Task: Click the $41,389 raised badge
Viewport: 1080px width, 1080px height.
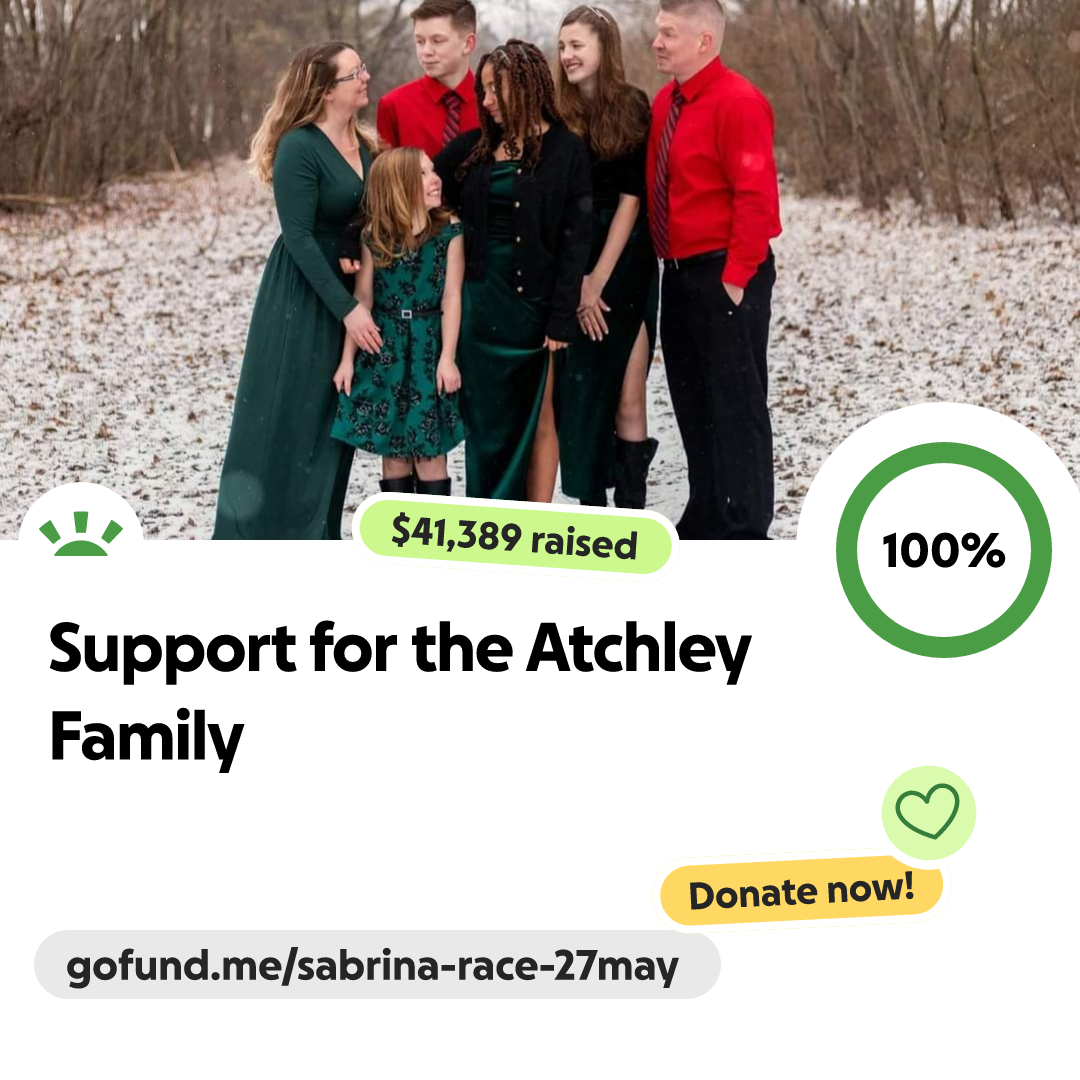Action: click(x=515, y=537)
